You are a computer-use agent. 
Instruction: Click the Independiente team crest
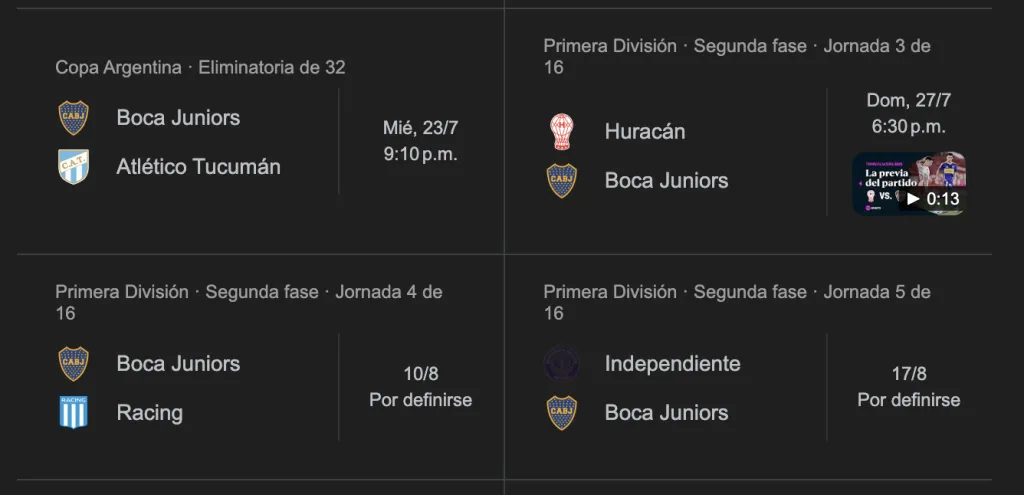[x=561, y=364]
